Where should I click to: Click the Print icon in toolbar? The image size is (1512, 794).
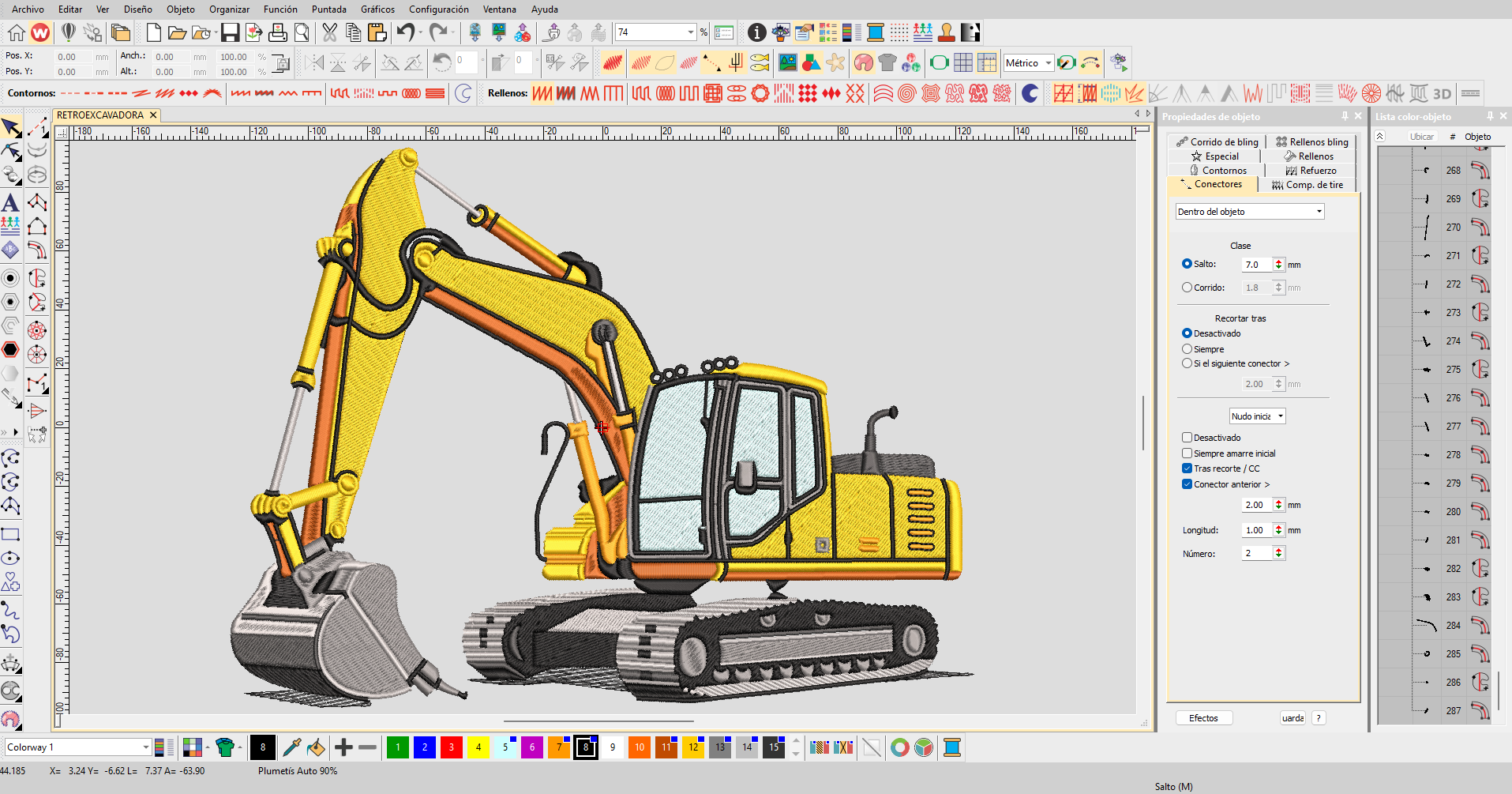(x=278, y=32)
